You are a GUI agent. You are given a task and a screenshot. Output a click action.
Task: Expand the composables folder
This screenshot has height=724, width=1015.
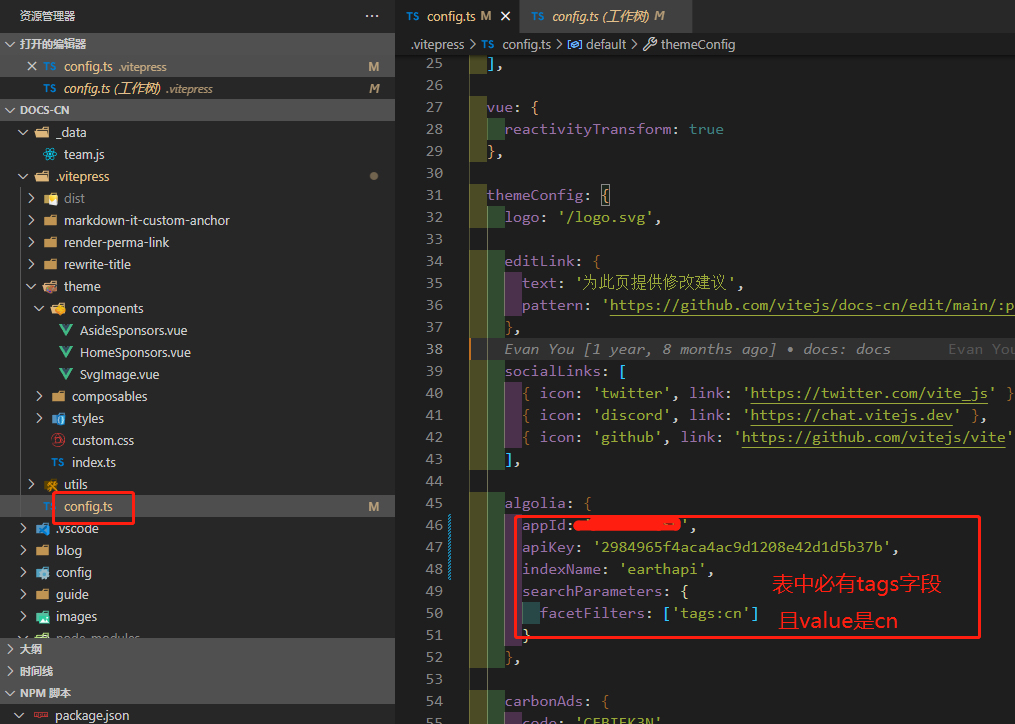pos(39,396)
